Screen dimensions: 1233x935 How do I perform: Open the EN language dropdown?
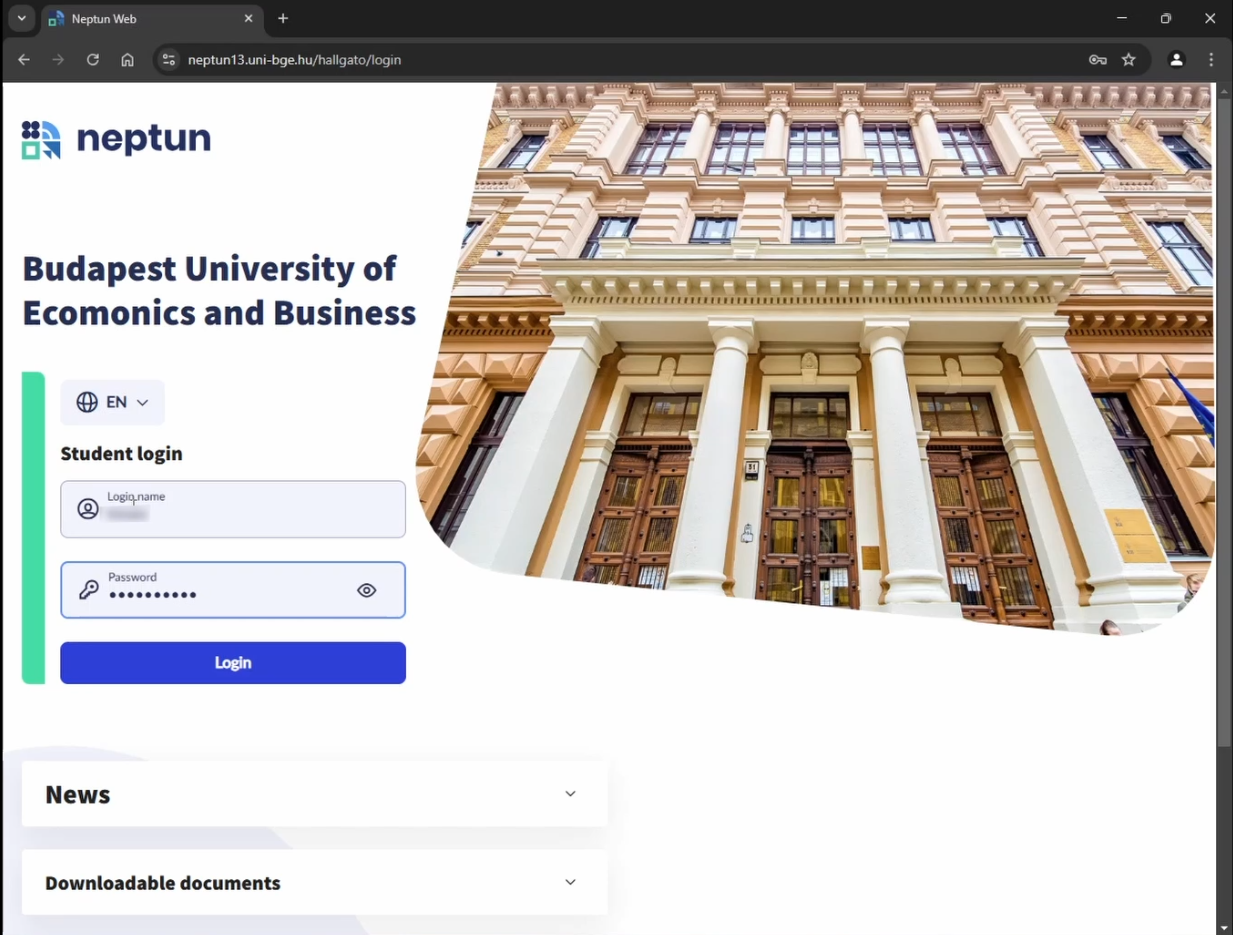[113, 402]
